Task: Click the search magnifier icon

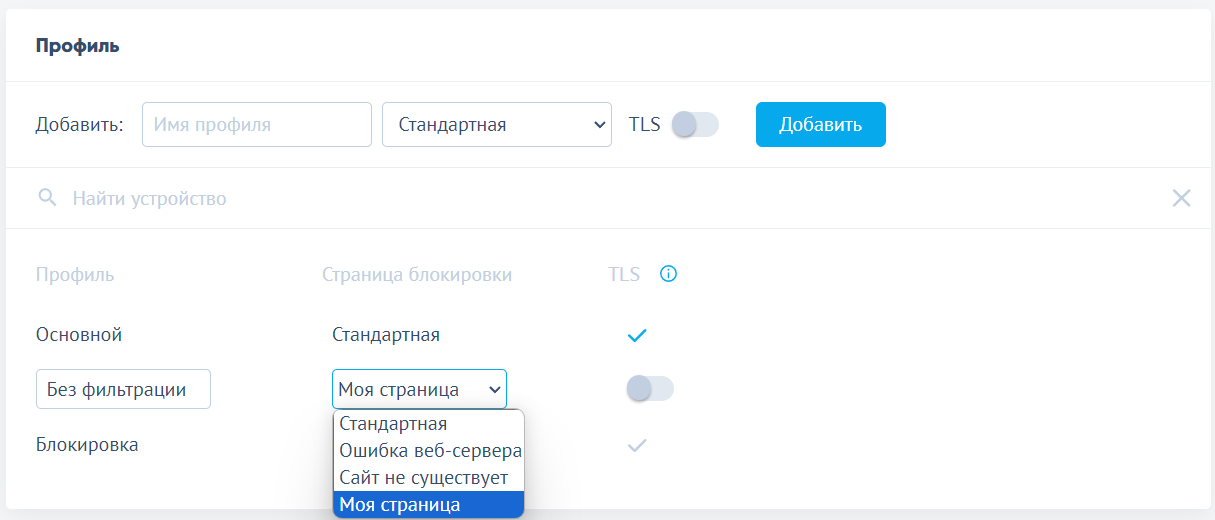Action: [x=47, y=198]
